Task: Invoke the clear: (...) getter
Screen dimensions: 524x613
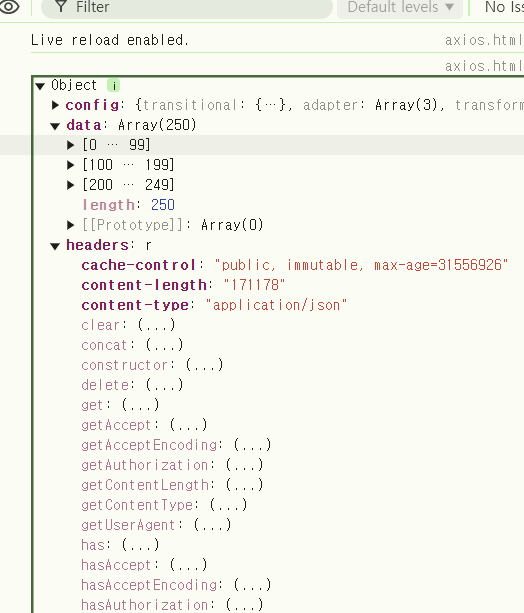Action: [x=156, y=325]
